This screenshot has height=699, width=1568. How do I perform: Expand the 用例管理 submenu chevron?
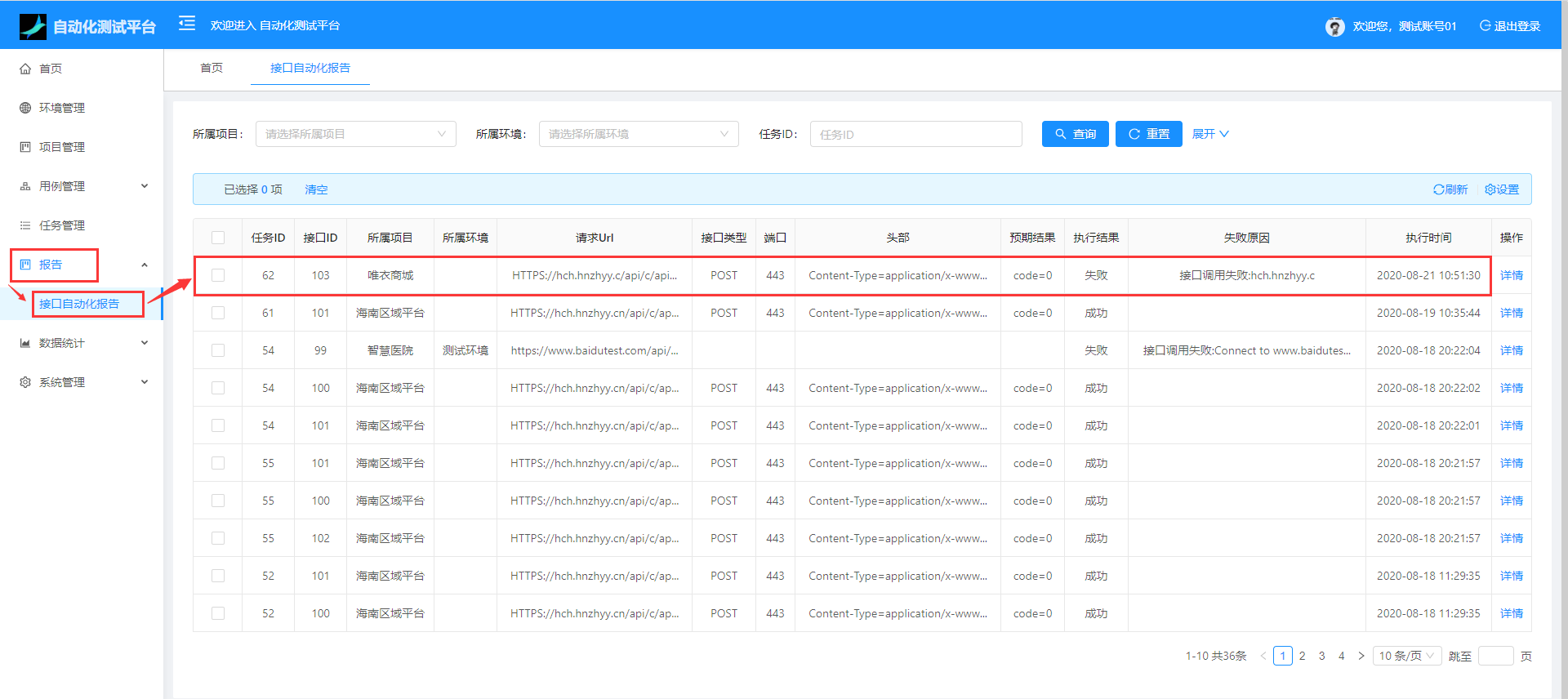[x=145, y=186]
